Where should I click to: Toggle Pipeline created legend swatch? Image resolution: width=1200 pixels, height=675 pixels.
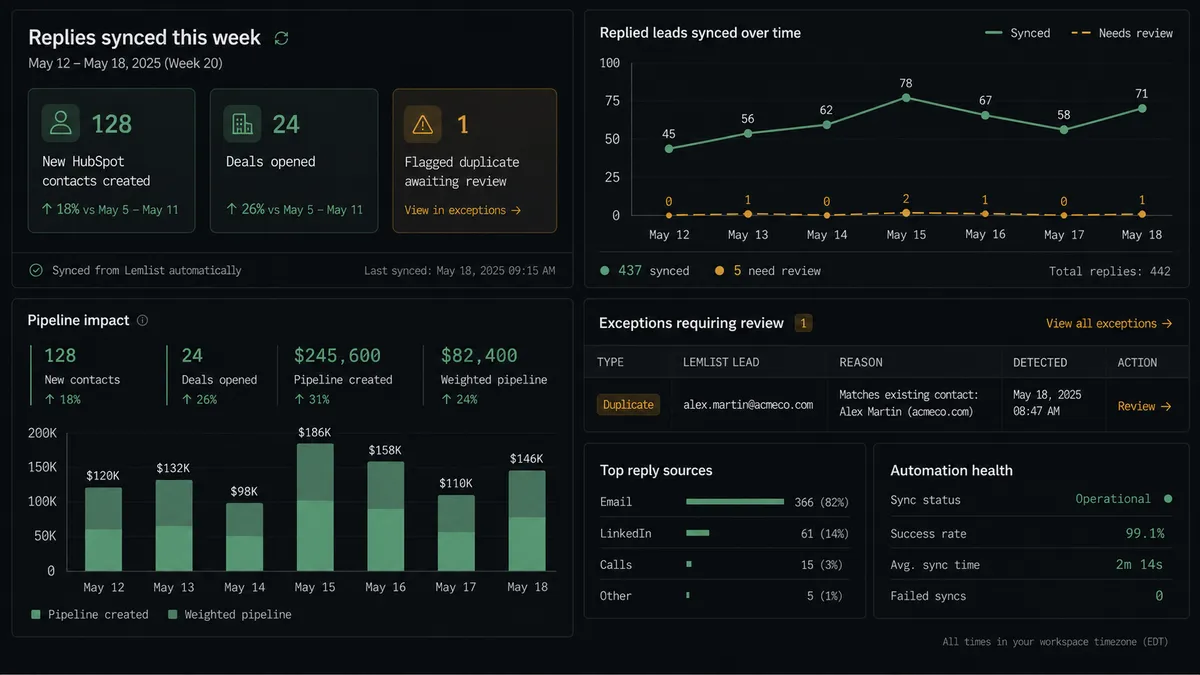[x=37, y=614]
